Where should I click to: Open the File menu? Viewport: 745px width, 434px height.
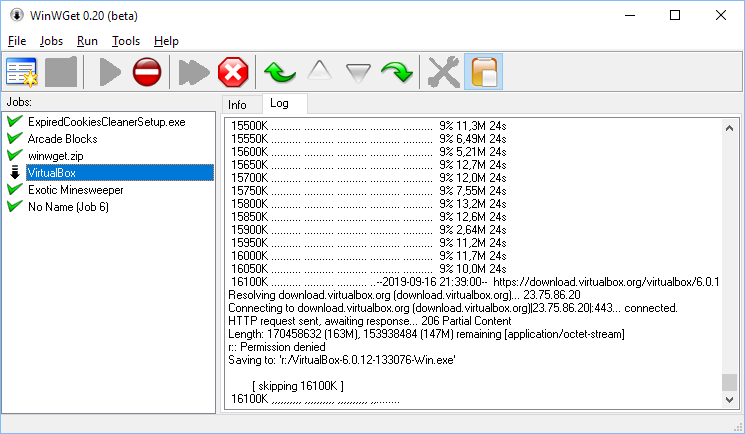[x=17, y=41]
